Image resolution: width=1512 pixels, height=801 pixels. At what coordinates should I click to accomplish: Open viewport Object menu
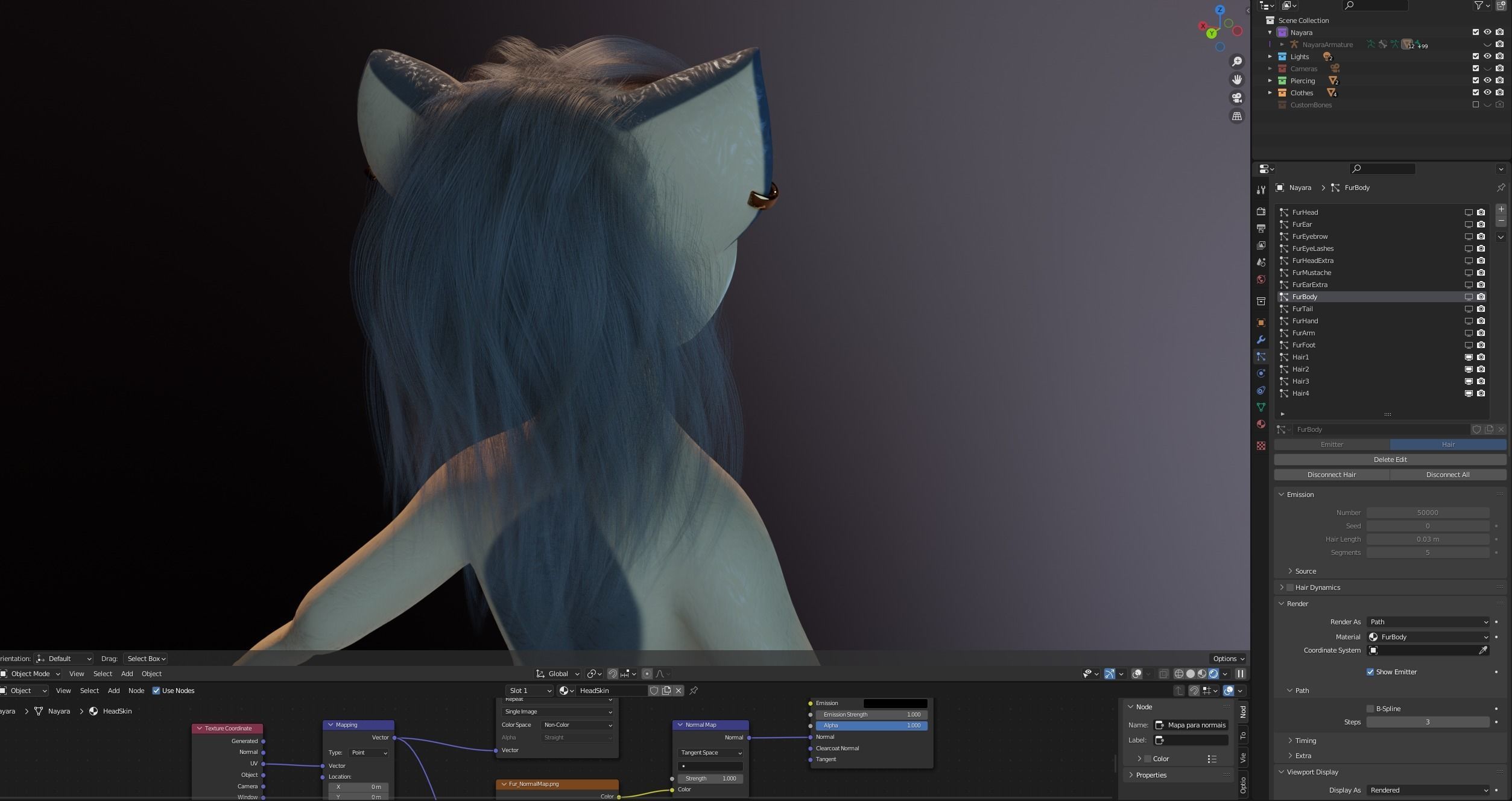tap(151, 674)
